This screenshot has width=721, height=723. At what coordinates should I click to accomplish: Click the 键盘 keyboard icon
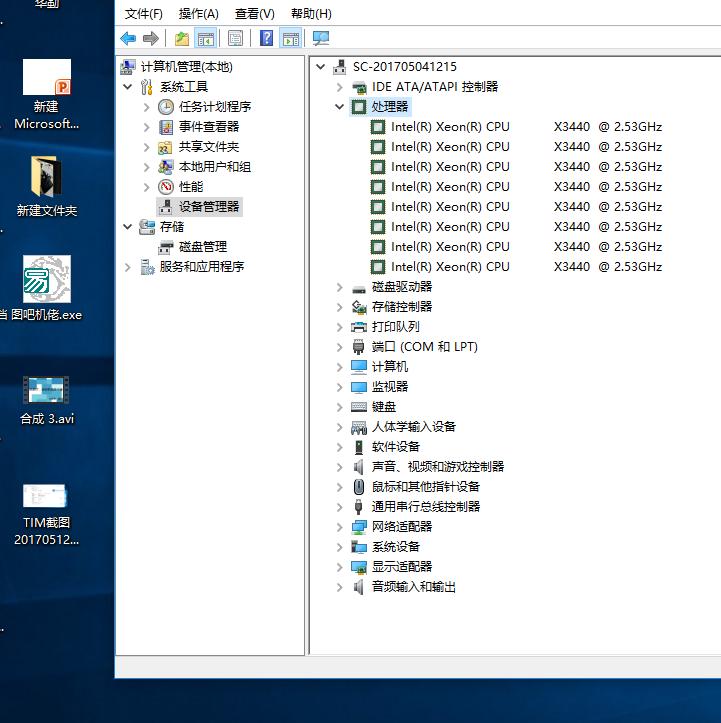[x=359, y=407]
